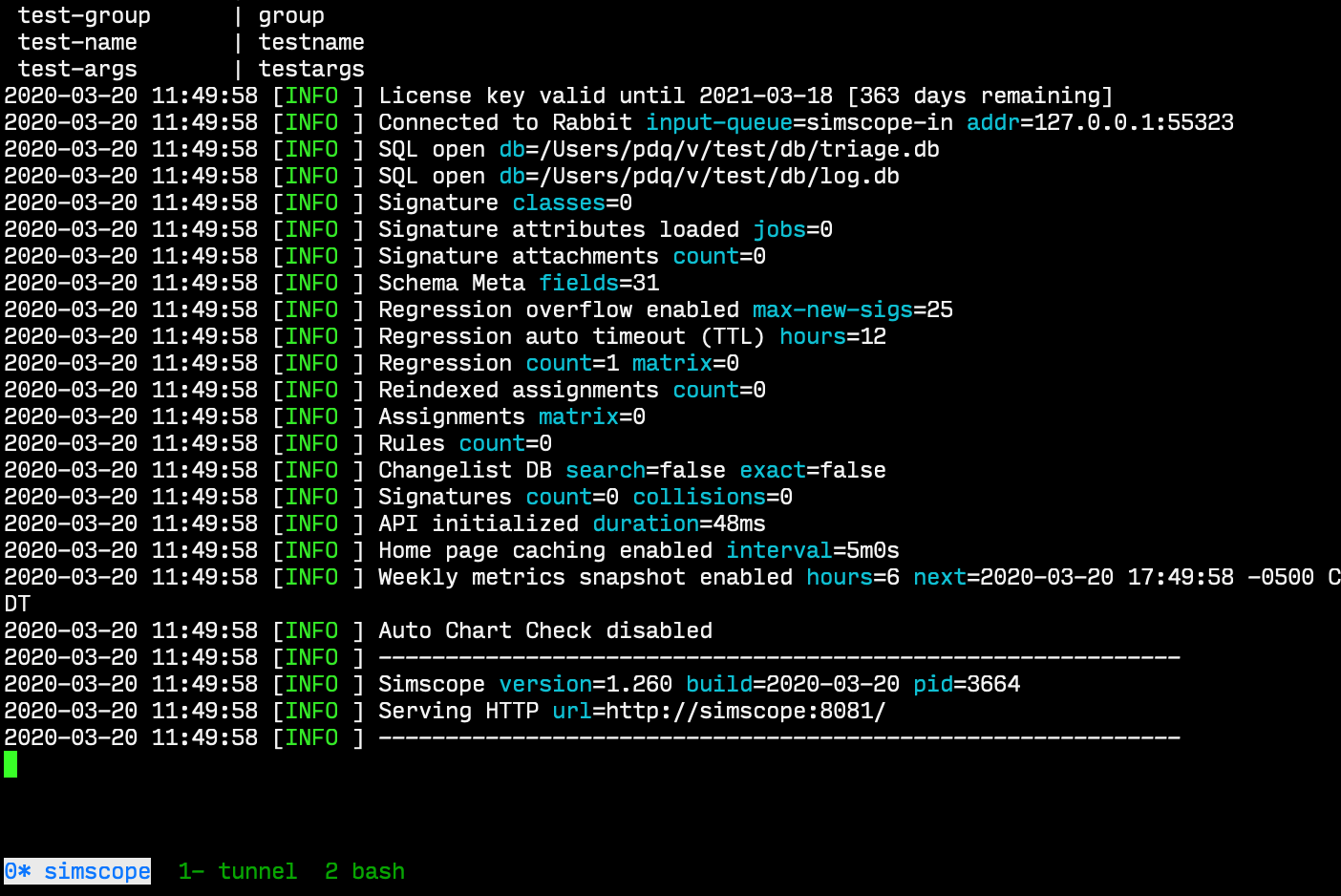Select 'Signature attachments count=0' text
The height and width of the screenshot is (896, 1341).
(x=572, y=256)
